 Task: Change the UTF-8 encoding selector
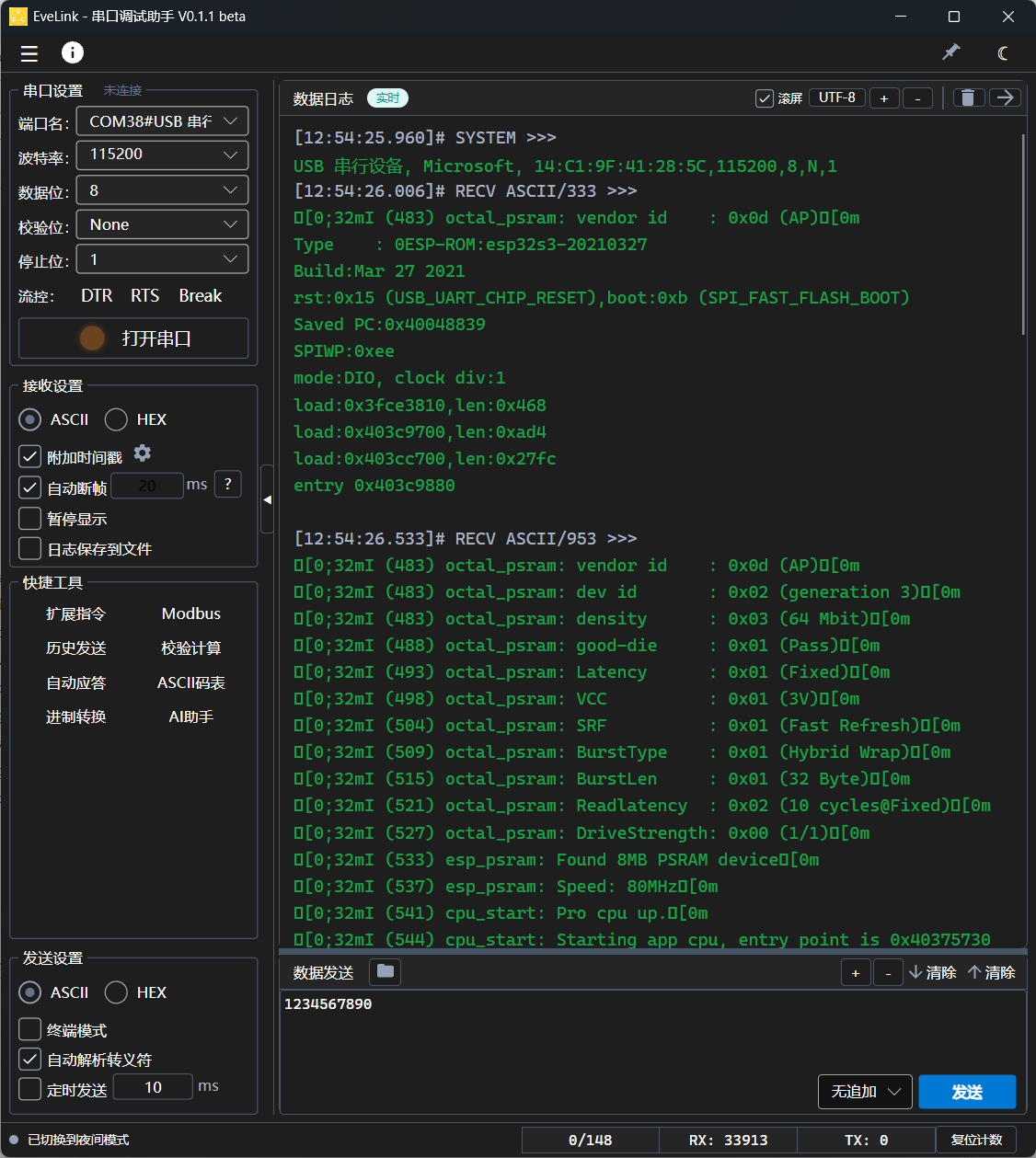pyautogui.click(x=837, y=97)
